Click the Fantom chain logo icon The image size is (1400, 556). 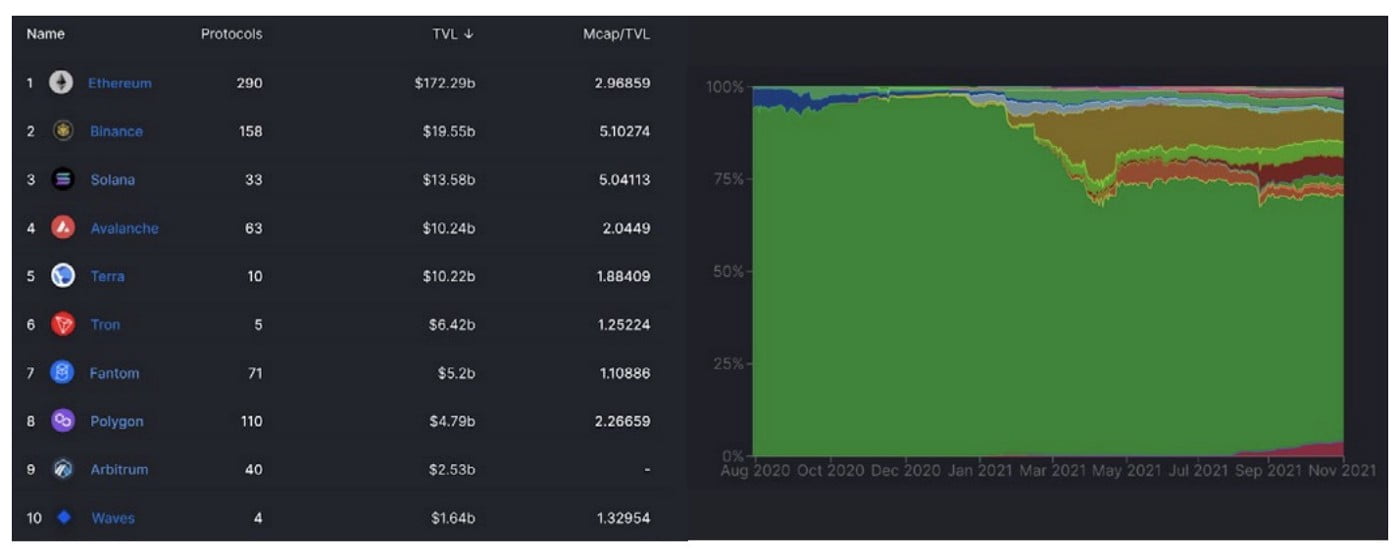tap(63, 373)
